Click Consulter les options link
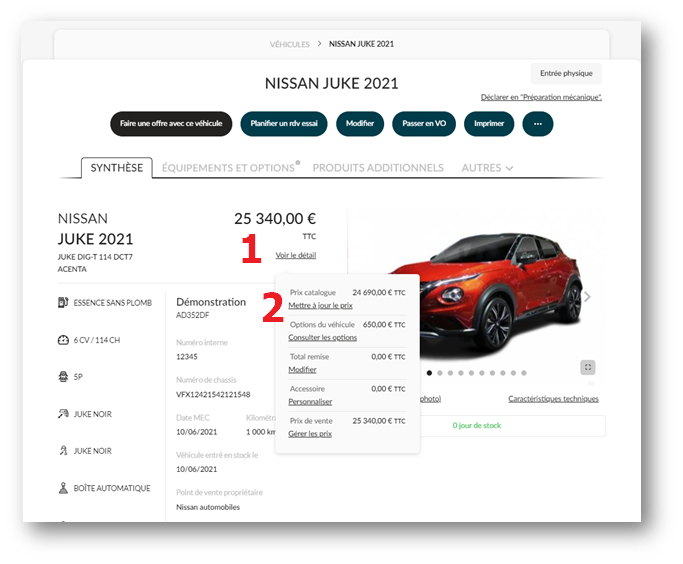The height and width of the screenshot is (564, 683). click(x=322, y=338)
